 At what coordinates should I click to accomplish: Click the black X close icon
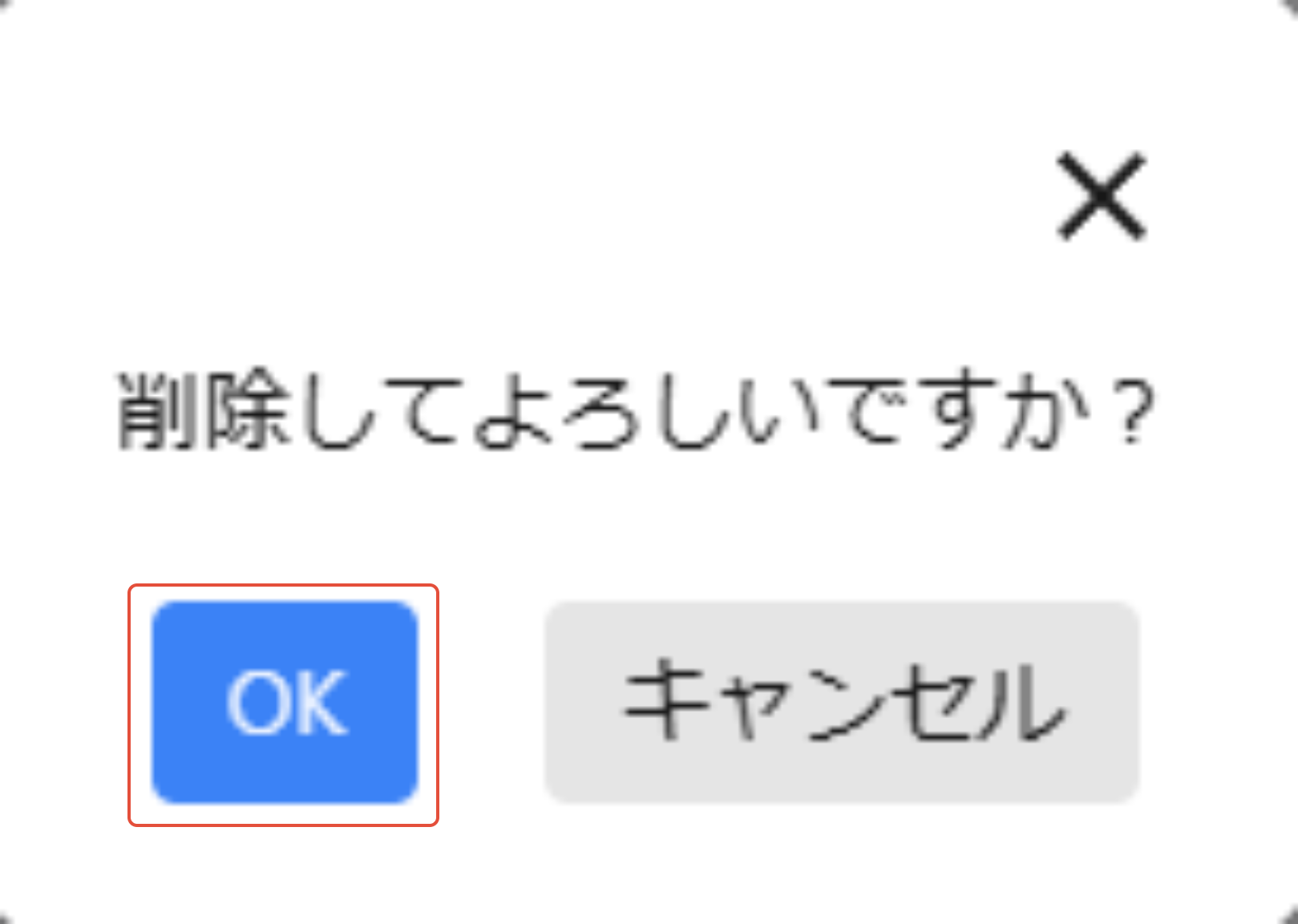[x=1102, y=196]
